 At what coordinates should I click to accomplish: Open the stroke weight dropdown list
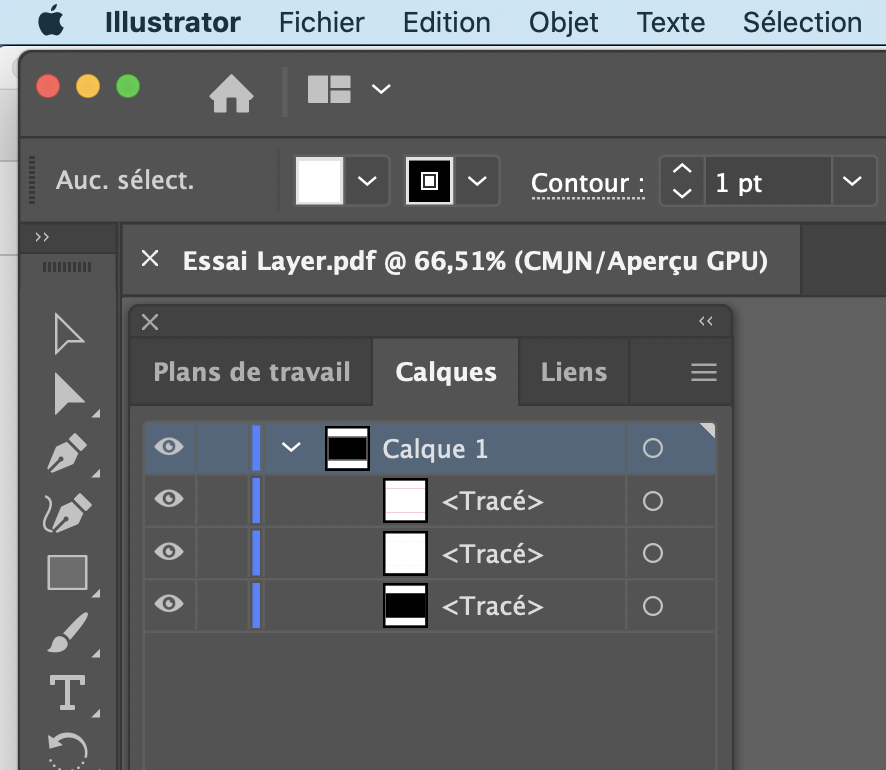tap(853, 181)
